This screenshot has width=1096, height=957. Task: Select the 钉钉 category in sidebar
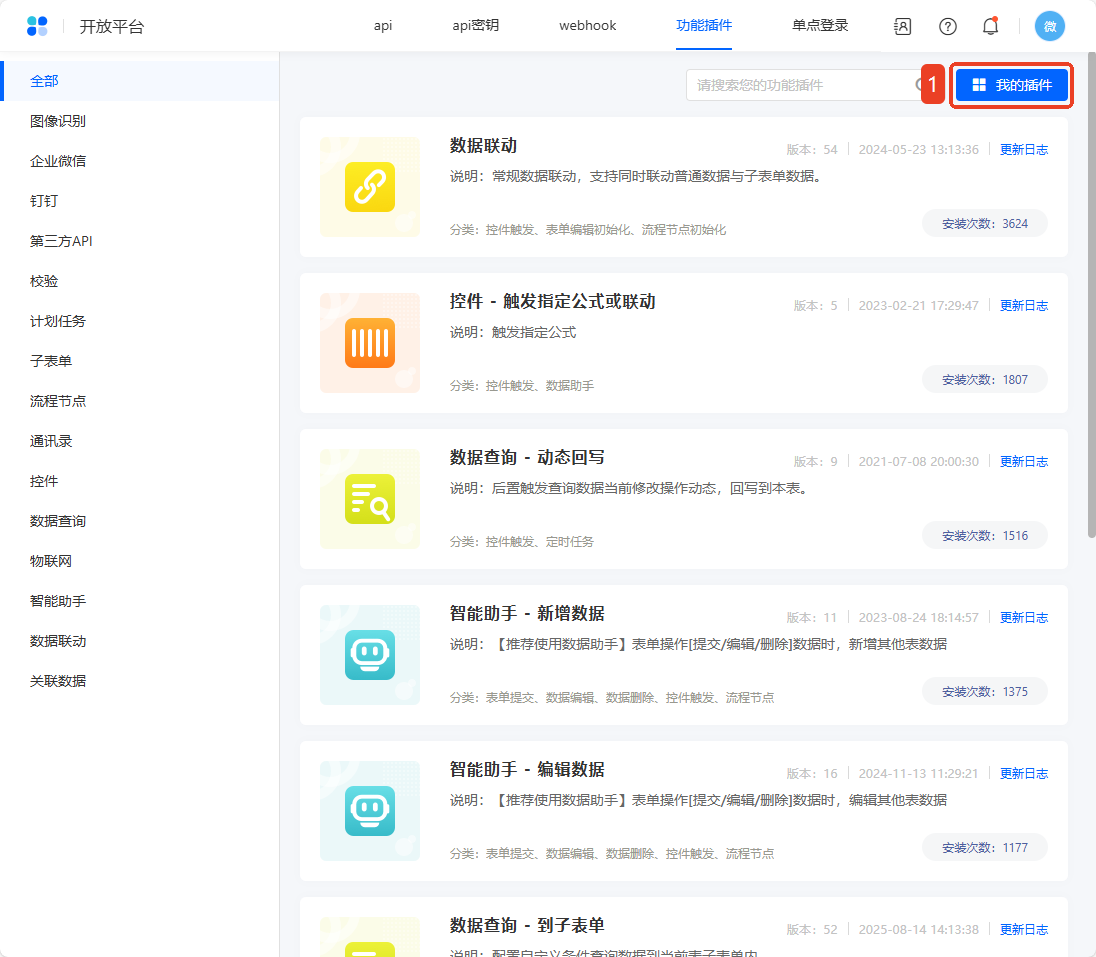pos(44,201)
